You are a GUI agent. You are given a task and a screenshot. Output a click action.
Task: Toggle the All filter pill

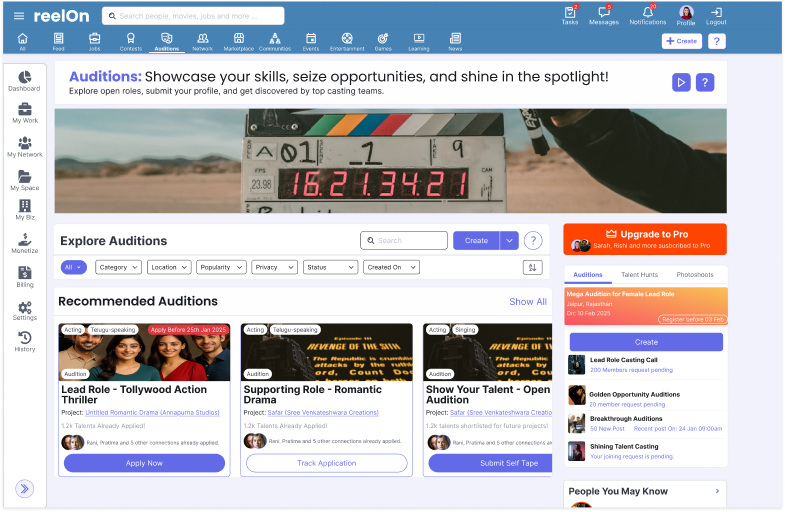pos(74,267)
